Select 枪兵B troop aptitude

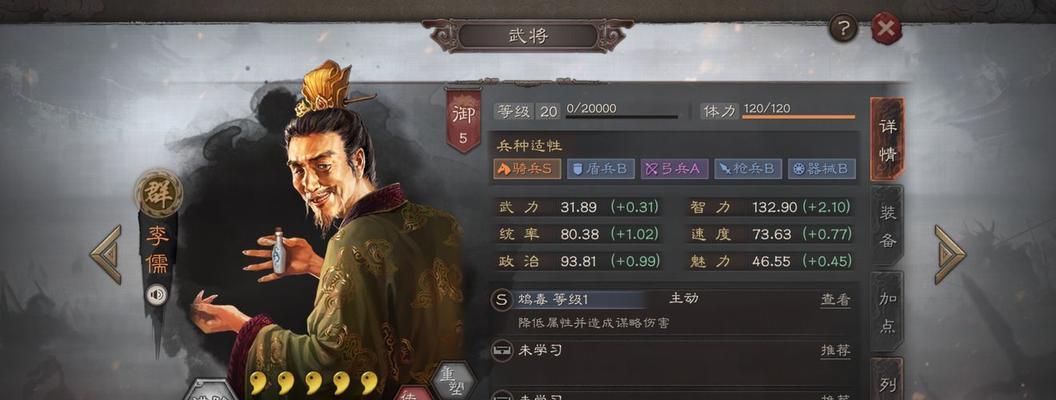pos(748,168)
